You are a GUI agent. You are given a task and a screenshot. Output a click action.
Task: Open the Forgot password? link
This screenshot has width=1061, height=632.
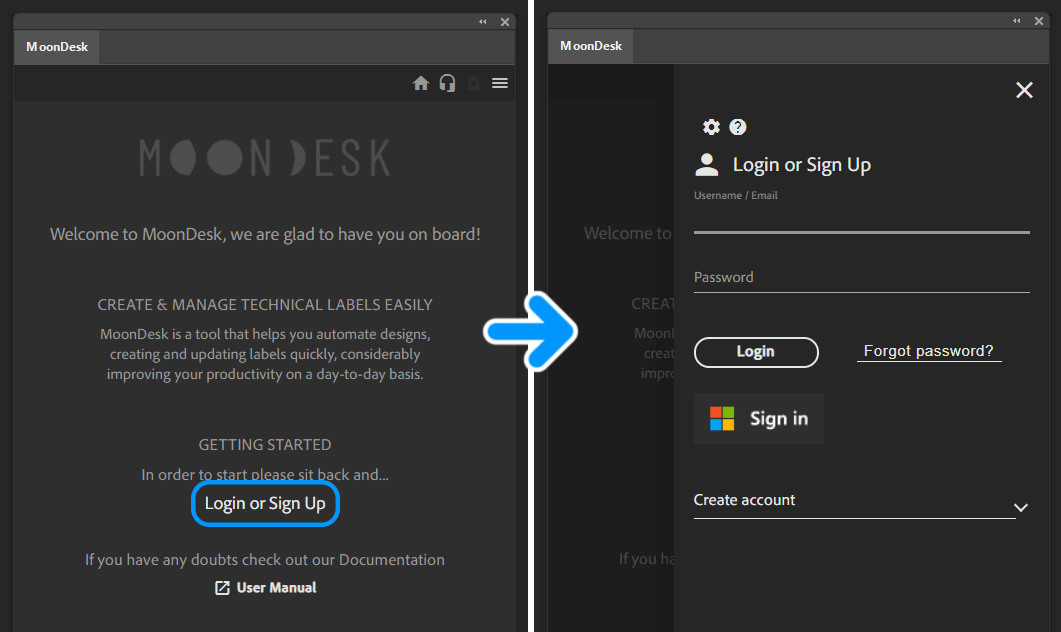pos(928,351)
